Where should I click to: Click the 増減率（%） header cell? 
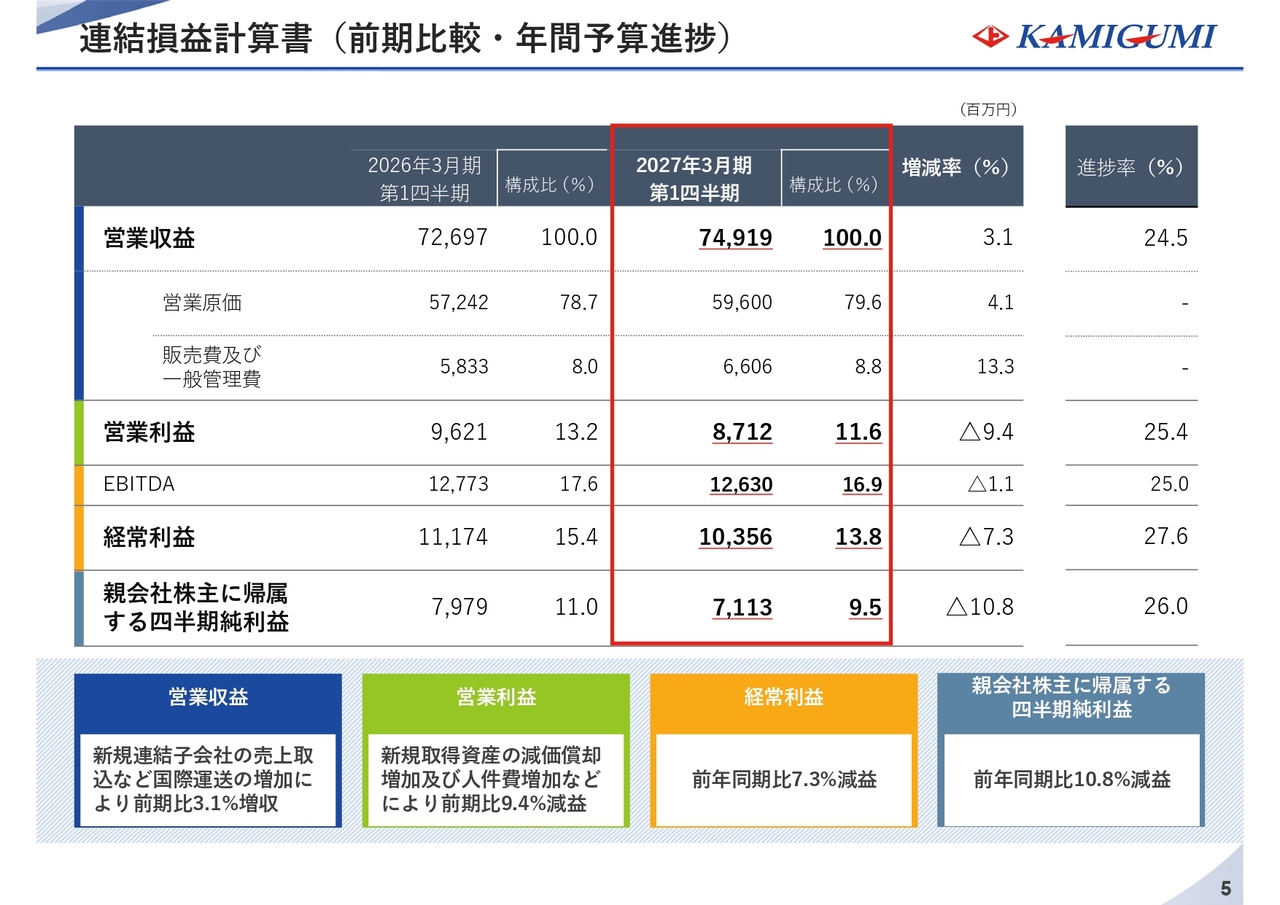click(955, 167)
